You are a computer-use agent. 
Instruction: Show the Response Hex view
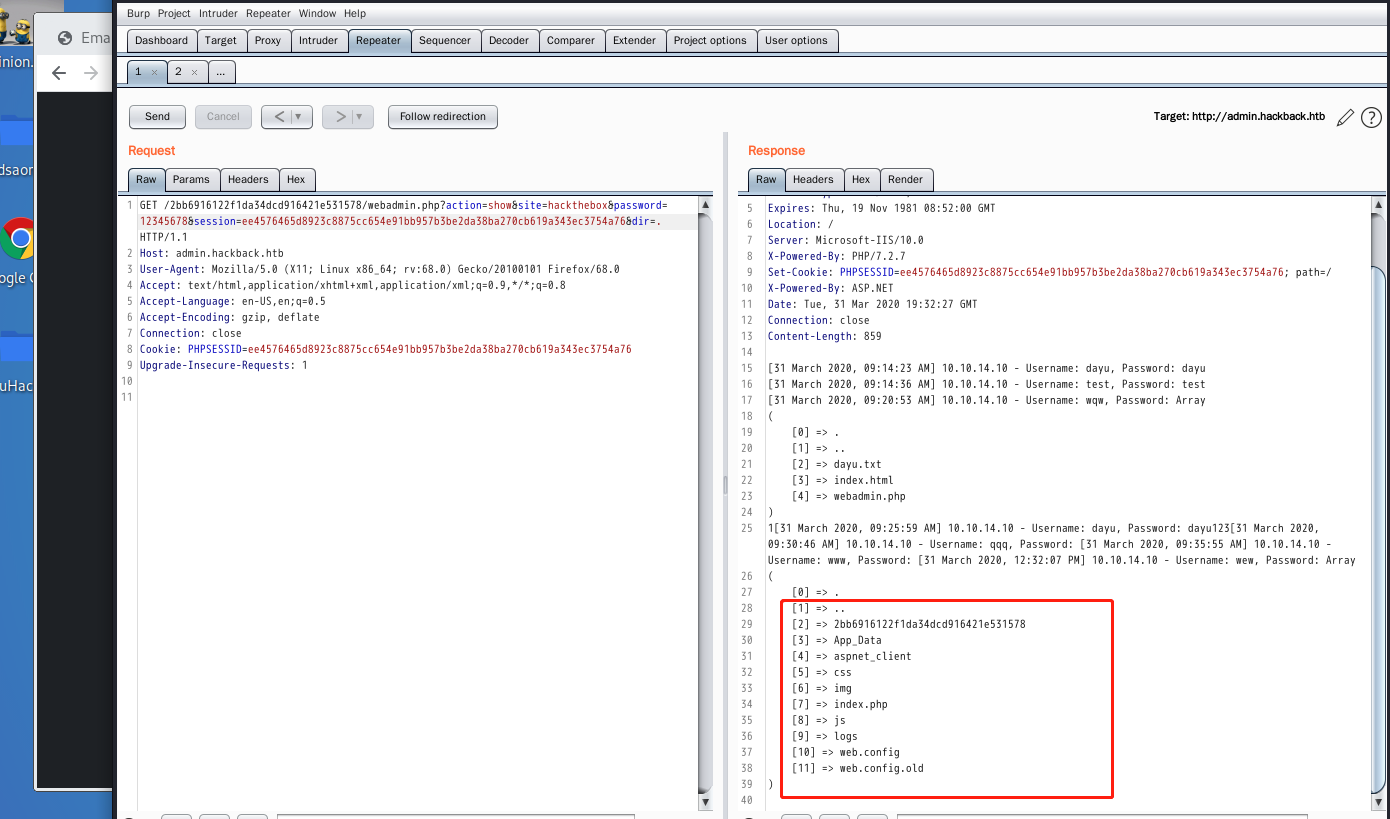[x=861, y=179]
